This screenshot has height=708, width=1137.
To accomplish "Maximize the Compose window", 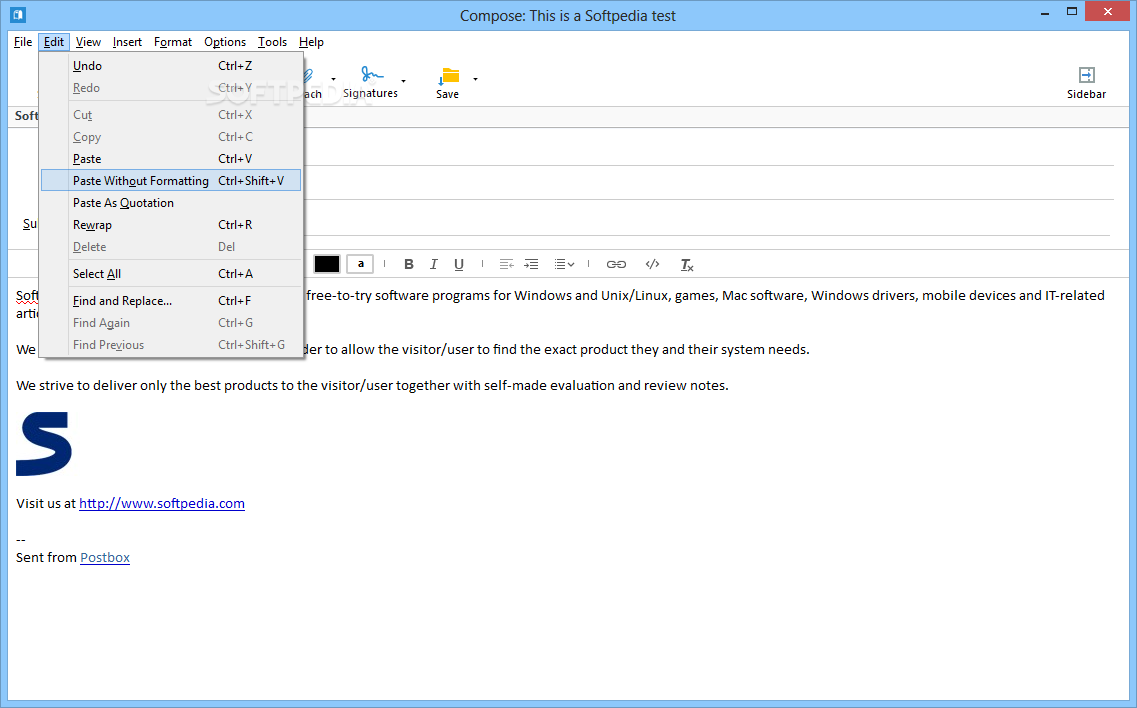I will (1072, 12).
